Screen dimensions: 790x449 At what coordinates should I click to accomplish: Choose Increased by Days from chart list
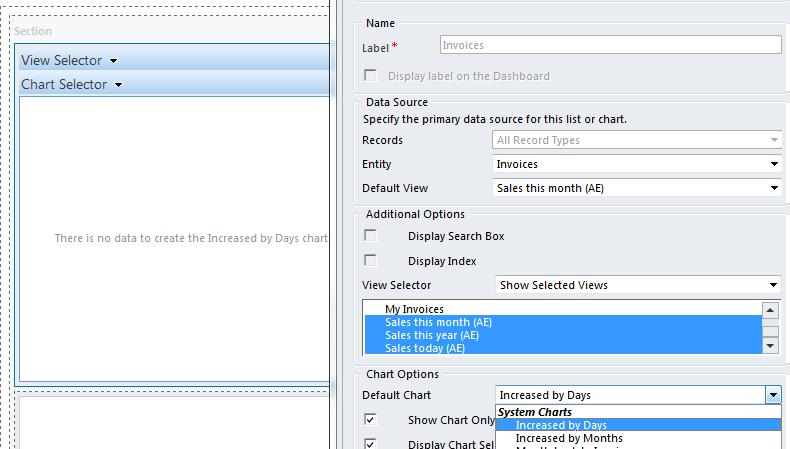coord(561,425)
